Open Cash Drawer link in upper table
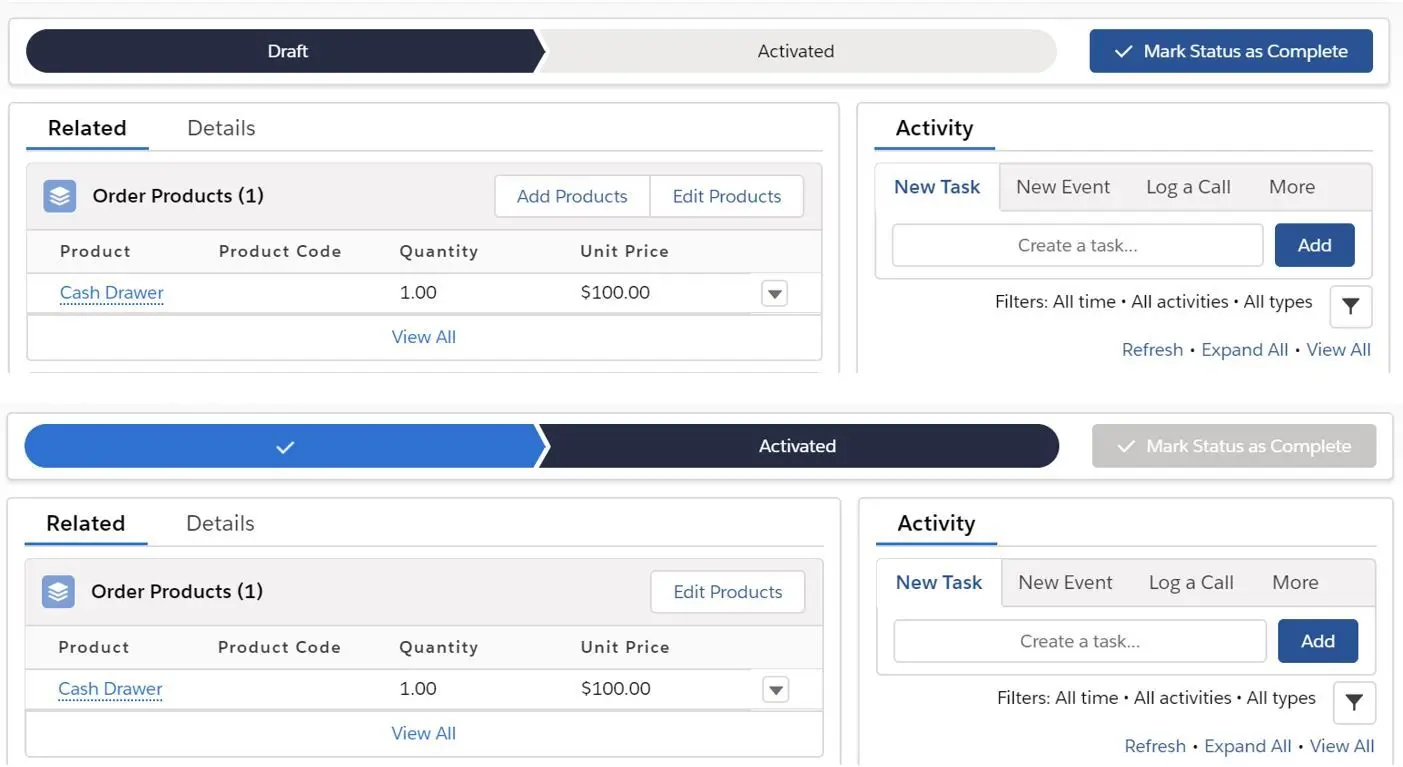The width and height of the screenshot is (1403, 767). click(x=112, y=293)
